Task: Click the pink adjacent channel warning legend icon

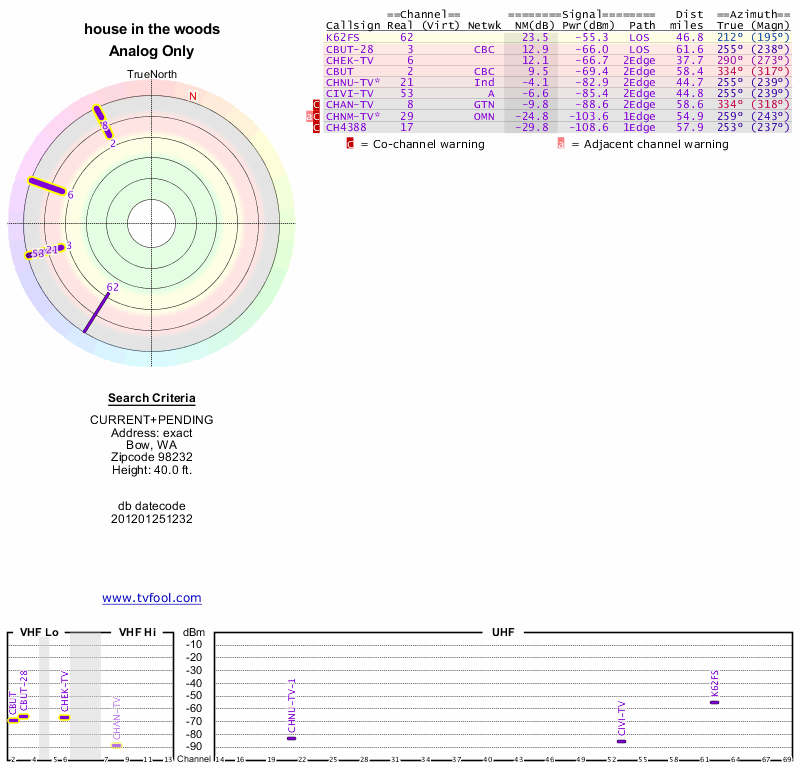Action: coord(561,144)
